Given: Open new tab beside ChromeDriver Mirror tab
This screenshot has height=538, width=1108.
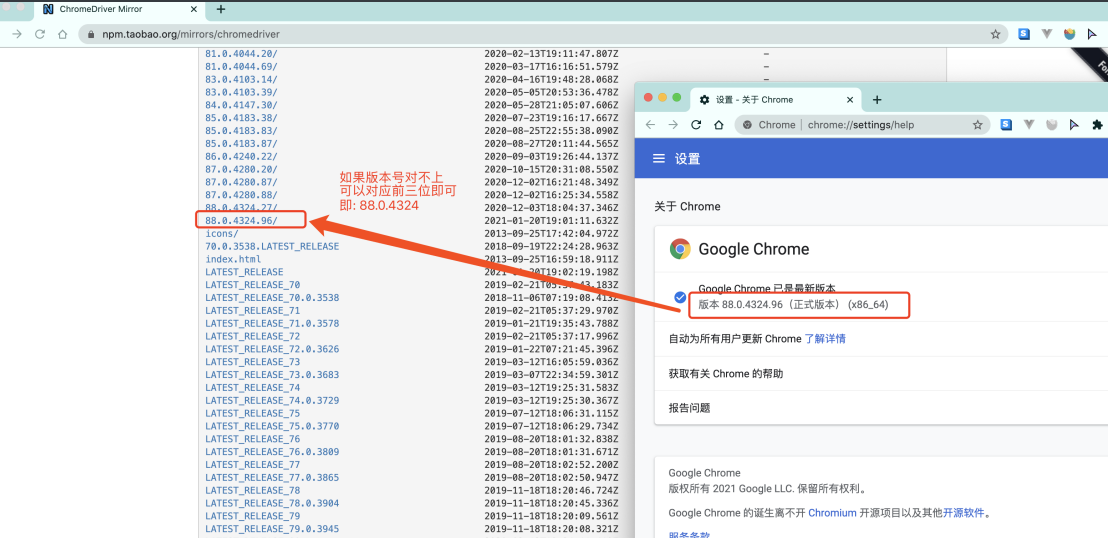Looking at the screenshot, I should coord(220,9).
